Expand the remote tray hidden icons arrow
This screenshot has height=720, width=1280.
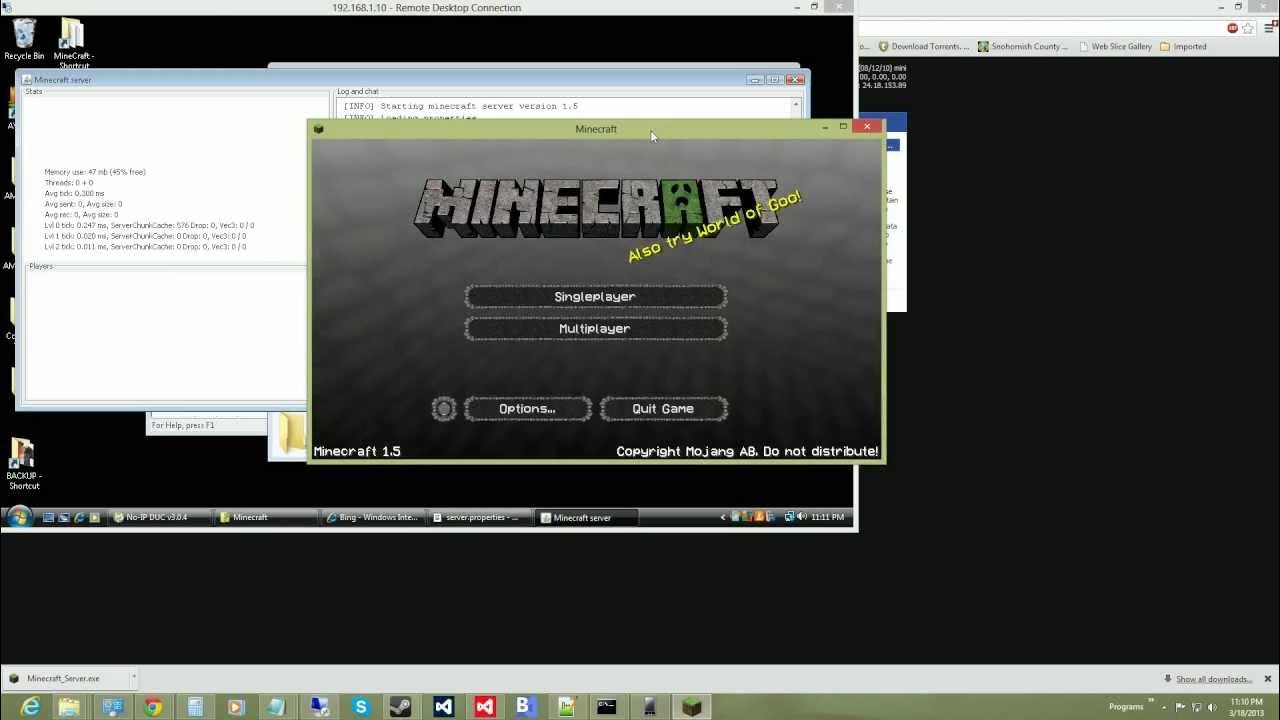tap(723, 517)
